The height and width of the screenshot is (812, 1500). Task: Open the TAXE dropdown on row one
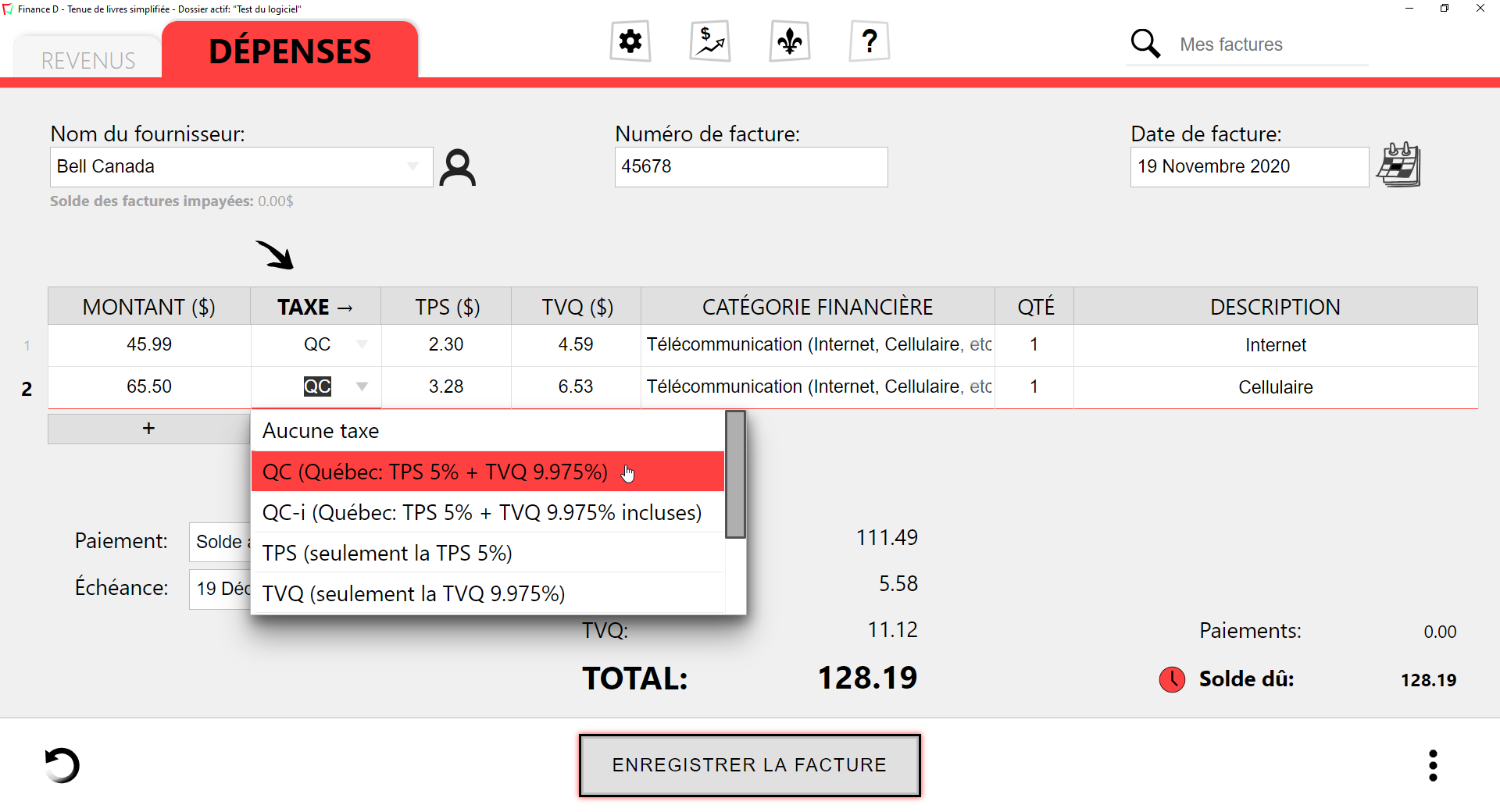pyautogui.click(x=362, y=344)
